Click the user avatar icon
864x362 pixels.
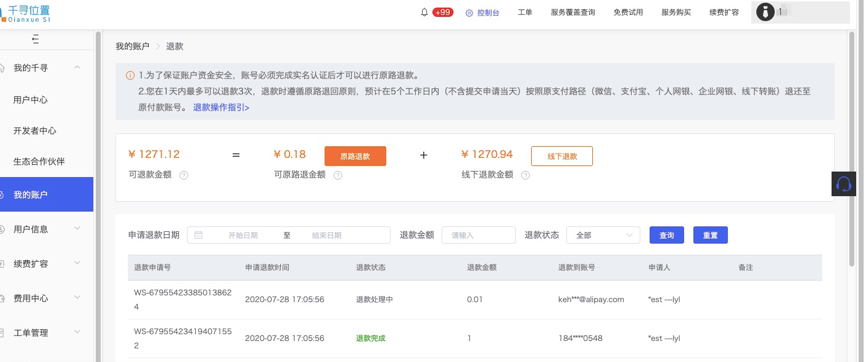765,12
